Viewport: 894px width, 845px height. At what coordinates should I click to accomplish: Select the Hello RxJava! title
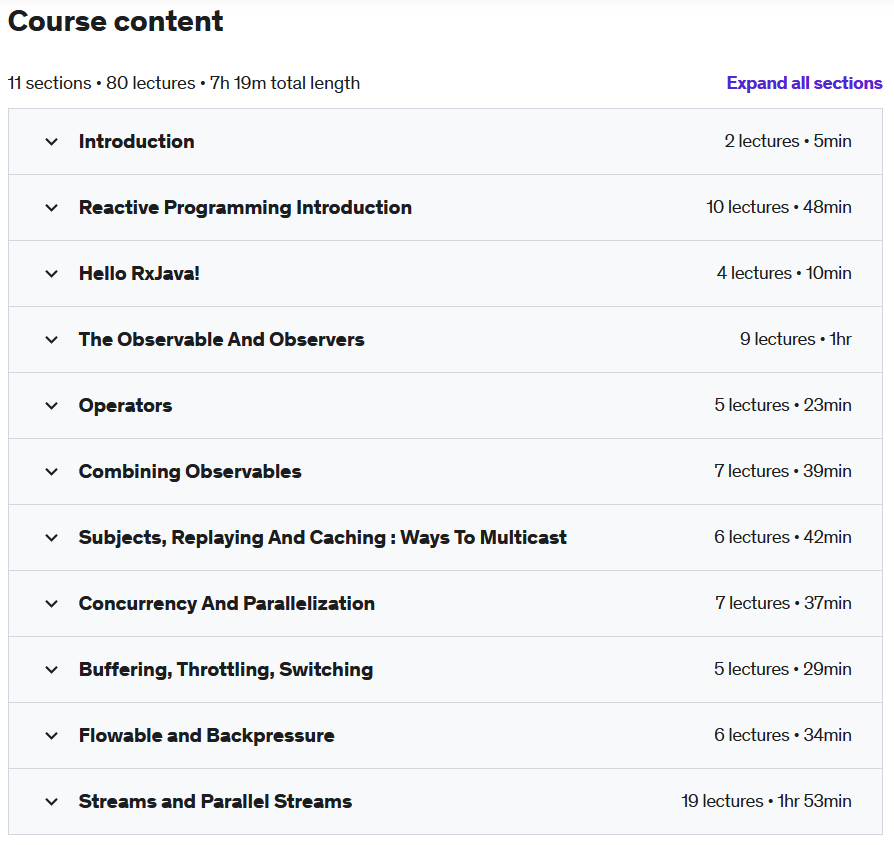click(139, 274)
